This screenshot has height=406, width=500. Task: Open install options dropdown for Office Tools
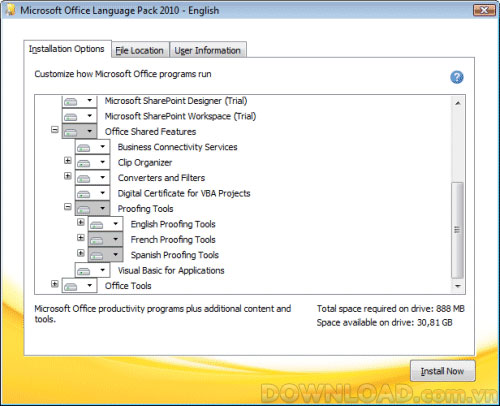click(79, 285)
